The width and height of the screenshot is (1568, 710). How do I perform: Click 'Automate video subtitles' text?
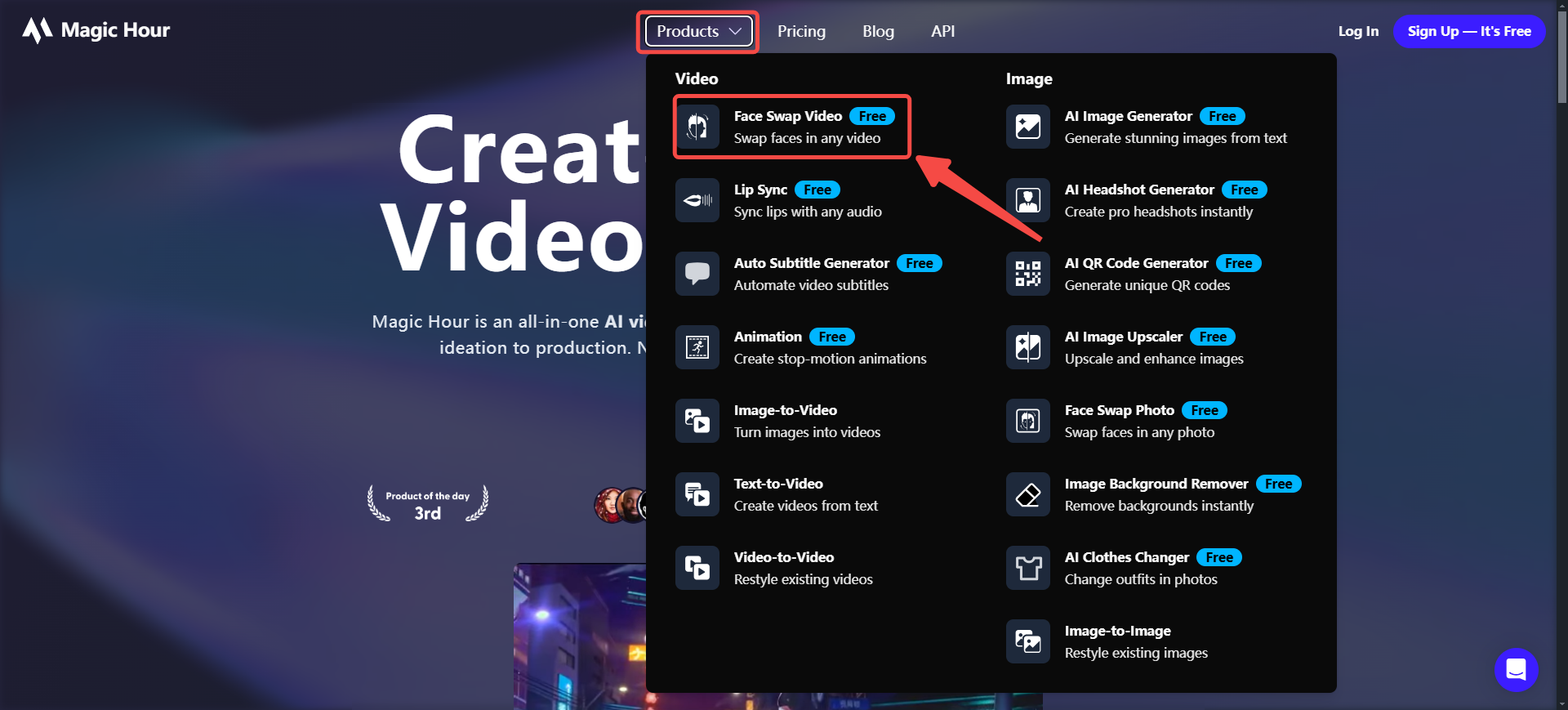pos(811,285)
